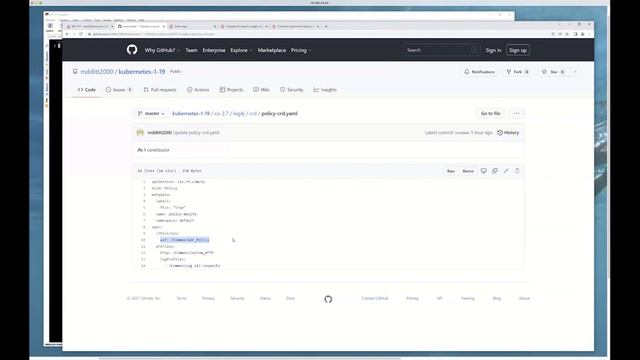This screenshot has width=640, height=360.
Task: Click the trash delete file icon
Action: 517,171
